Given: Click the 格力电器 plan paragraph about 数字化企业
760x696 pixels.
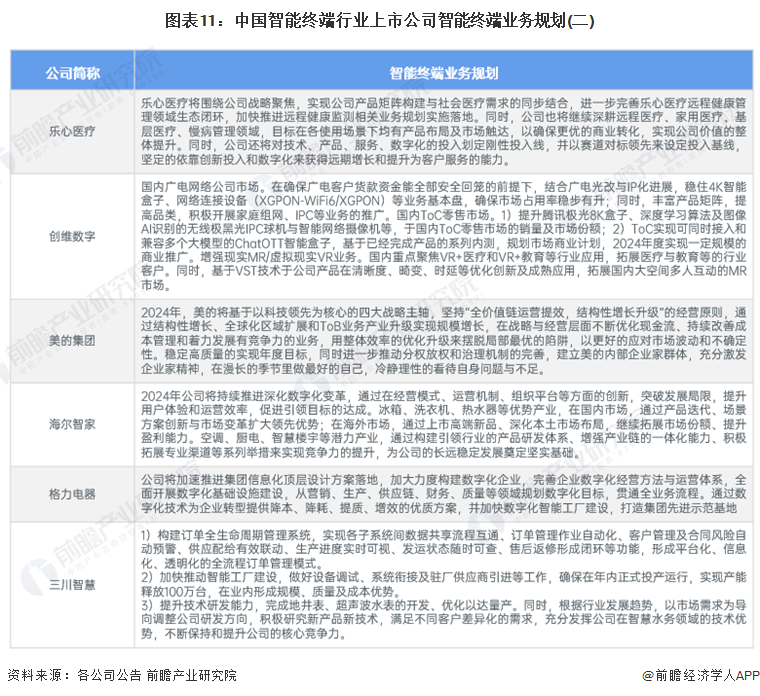Looking at the screenshot, I should 443,494.
